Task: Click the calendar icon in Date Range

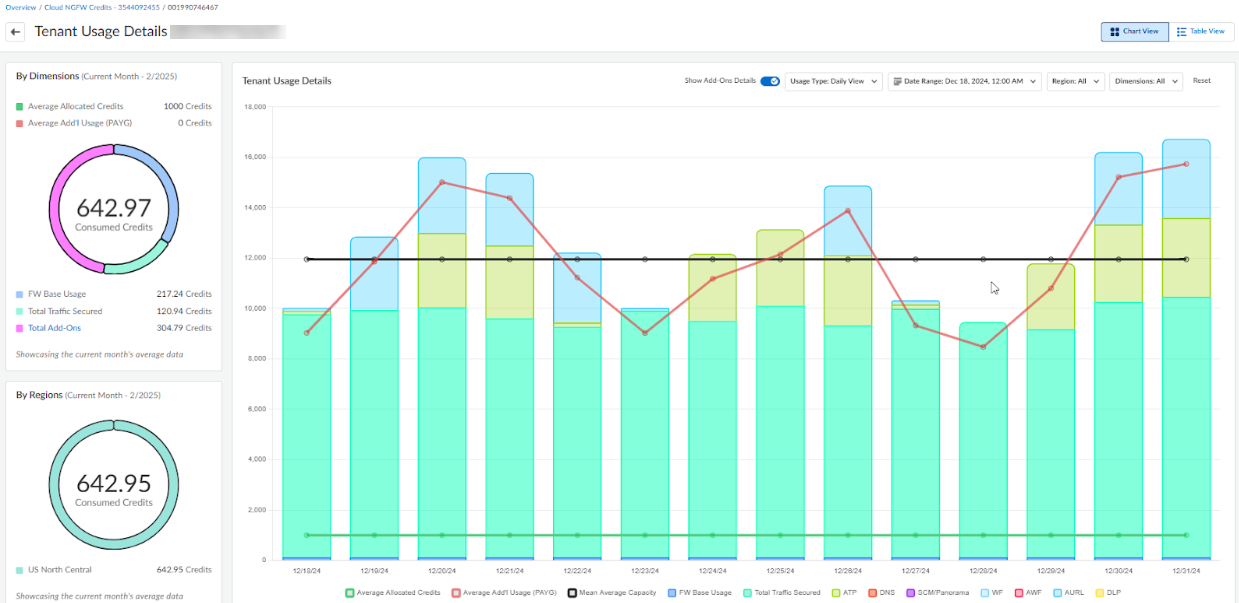Action: (x=897, y=81)
